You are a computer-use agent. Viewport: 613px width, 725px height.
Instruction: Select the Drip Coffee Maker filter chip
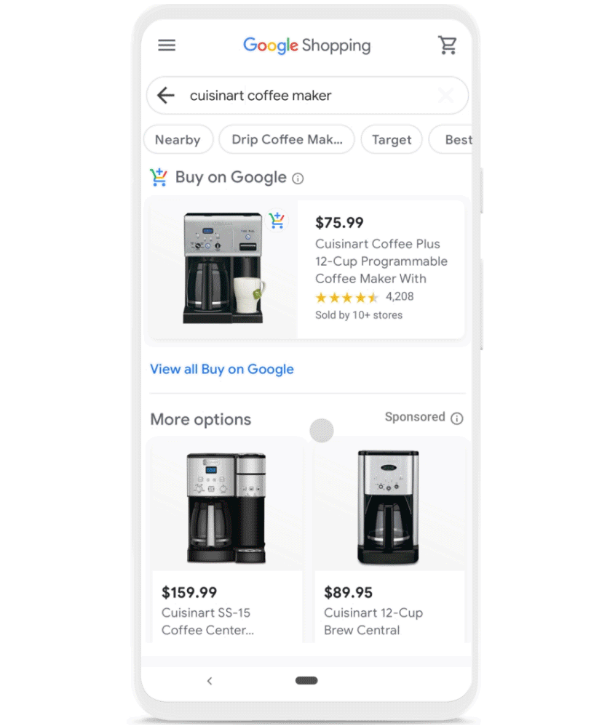coord(287,139)
